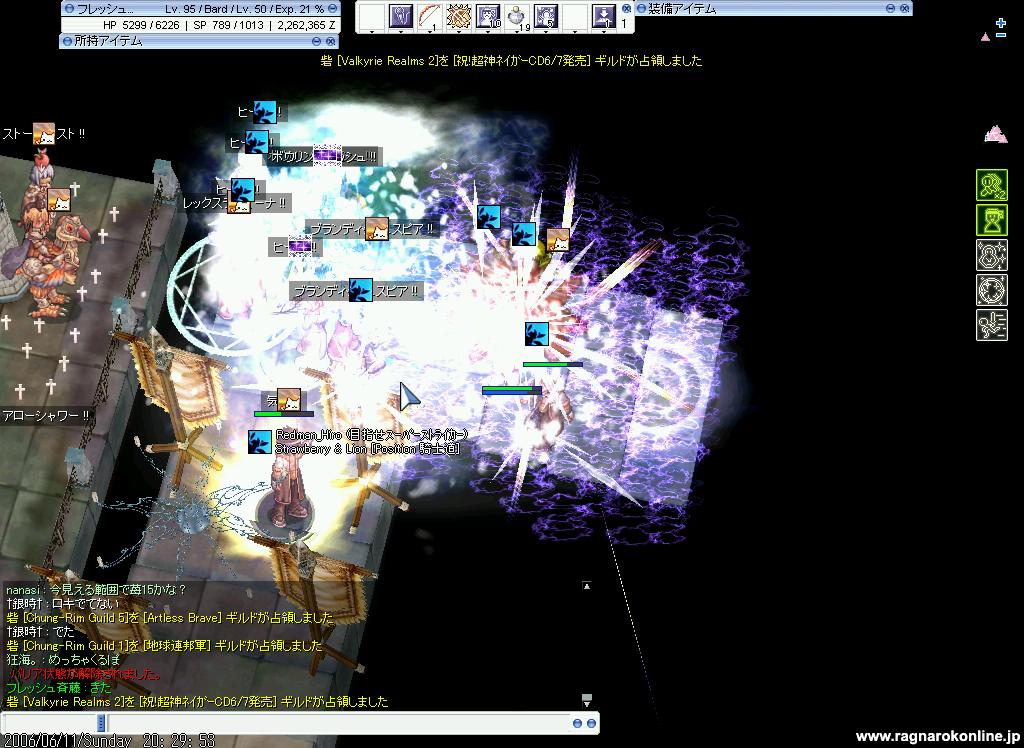Viewport: 1024px width, 748px height.
Task: Click the chat line 'フレッシュ斉藤 : きた'
Action: point(59,687)
